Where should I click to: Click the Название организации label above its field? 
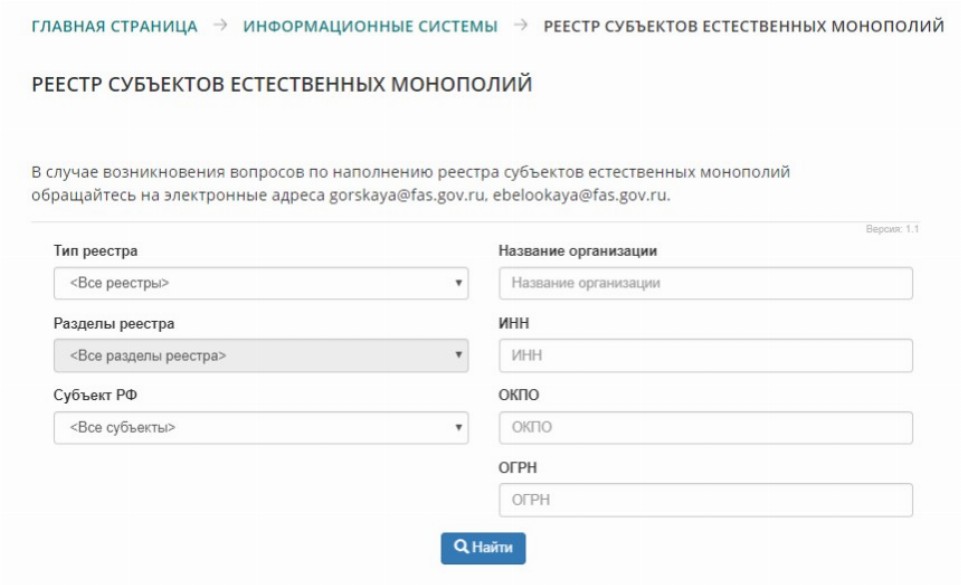click(x=578, y=251)
